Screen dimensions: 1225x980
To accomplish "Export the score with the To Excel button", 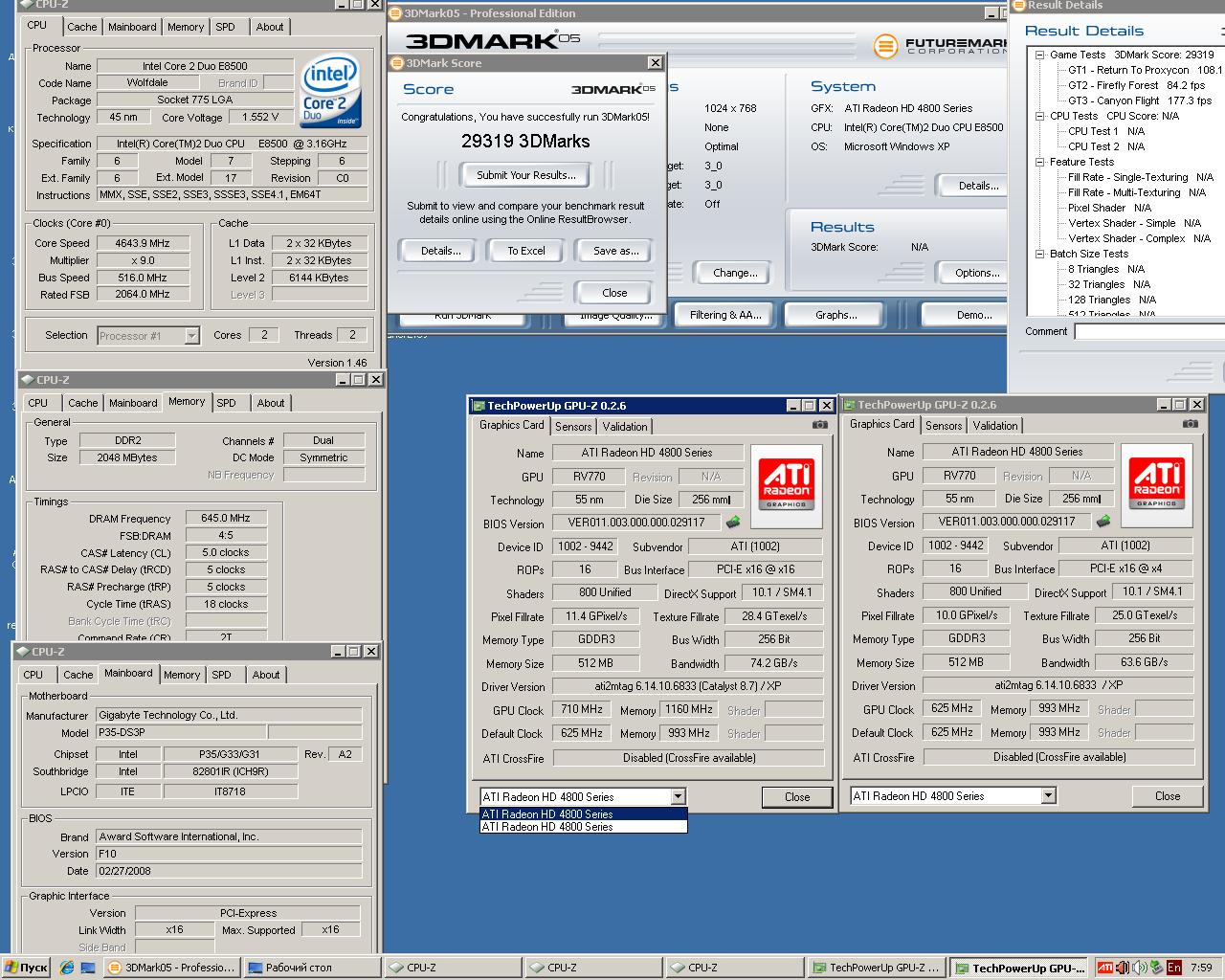I will (x=526, y=251).
